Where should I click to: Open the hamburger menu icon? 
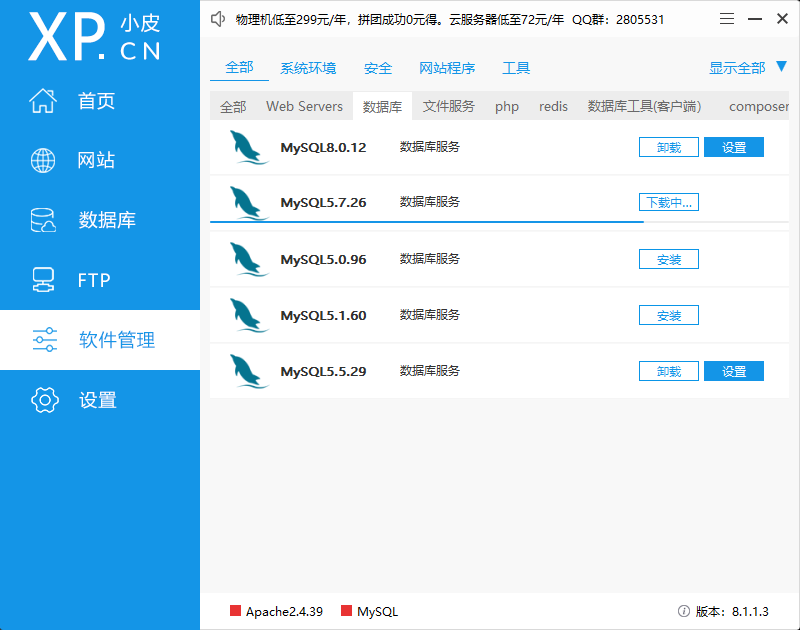[x=727, y=19]
